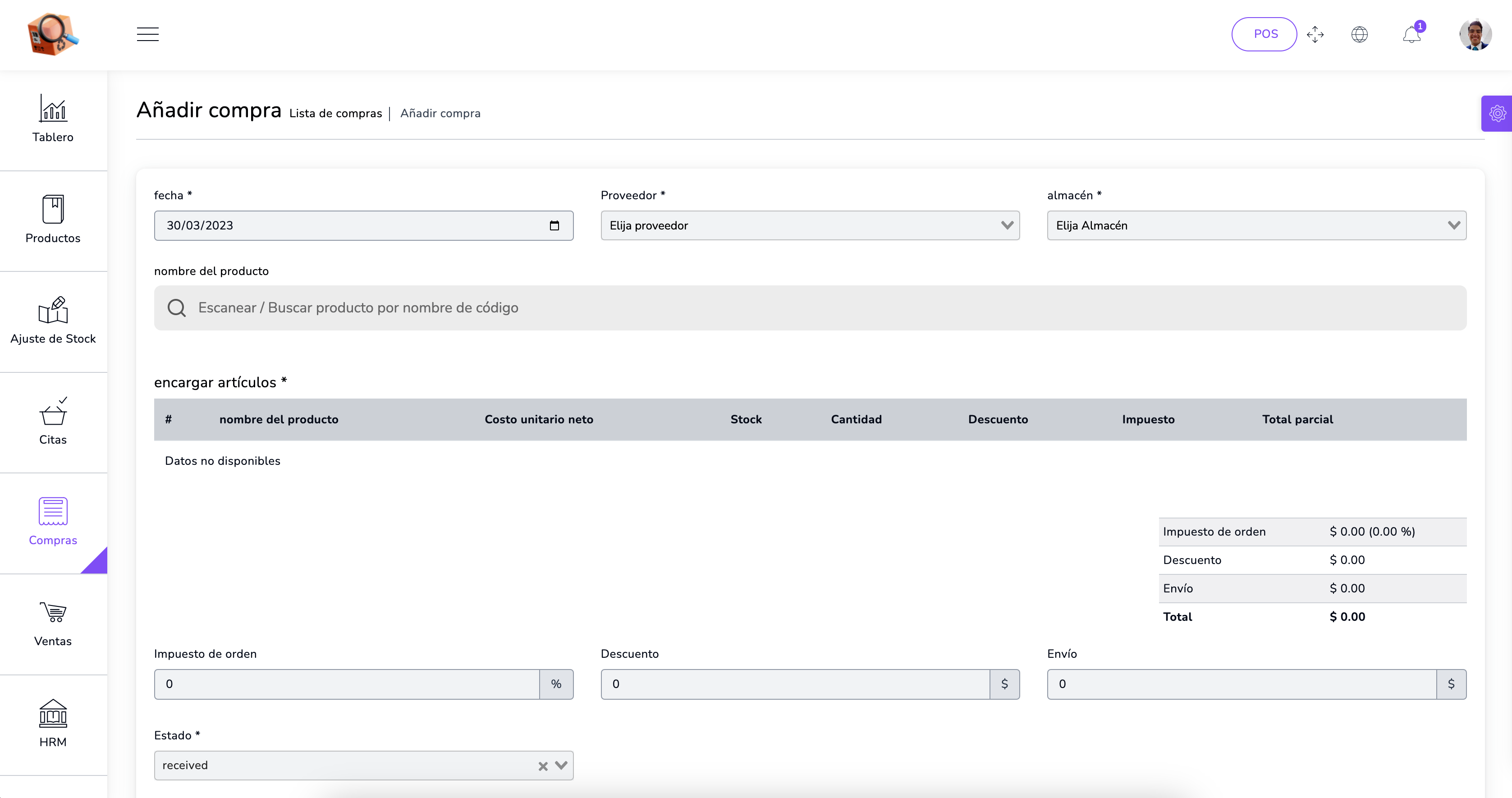Image resolution: width=1512 pixels, height=798 pixels.
Task: Click the Lista de compras breadcrumb
Action: 335,113
